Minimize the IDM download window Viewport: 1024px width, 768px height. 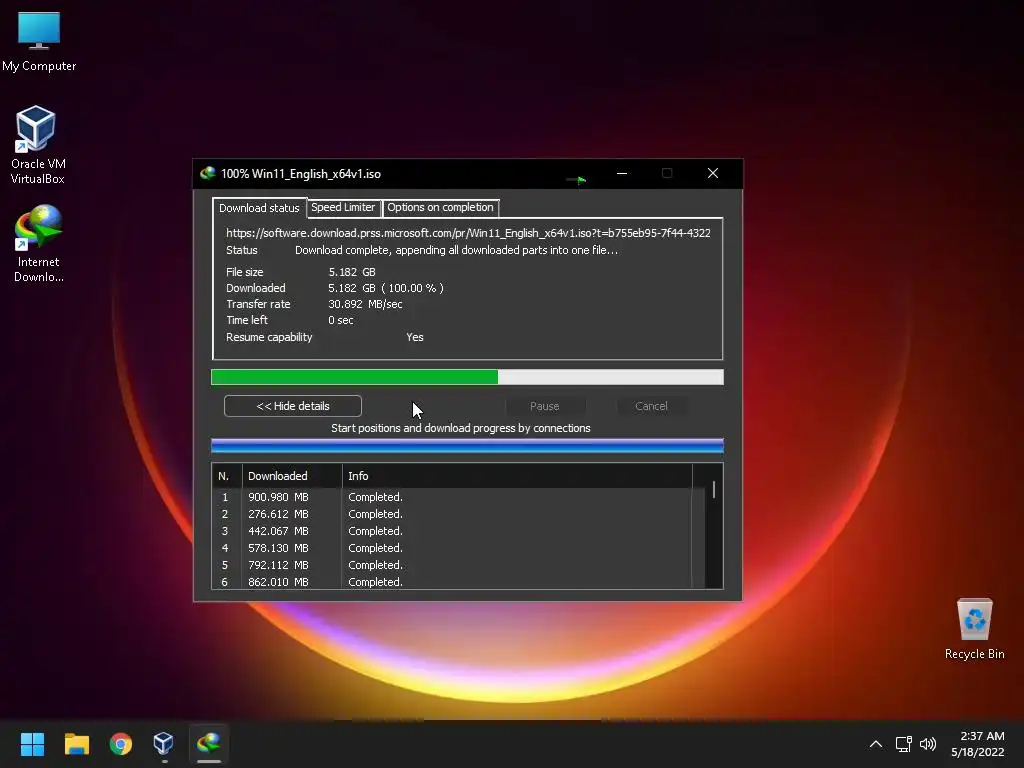(x=622, y=174)
